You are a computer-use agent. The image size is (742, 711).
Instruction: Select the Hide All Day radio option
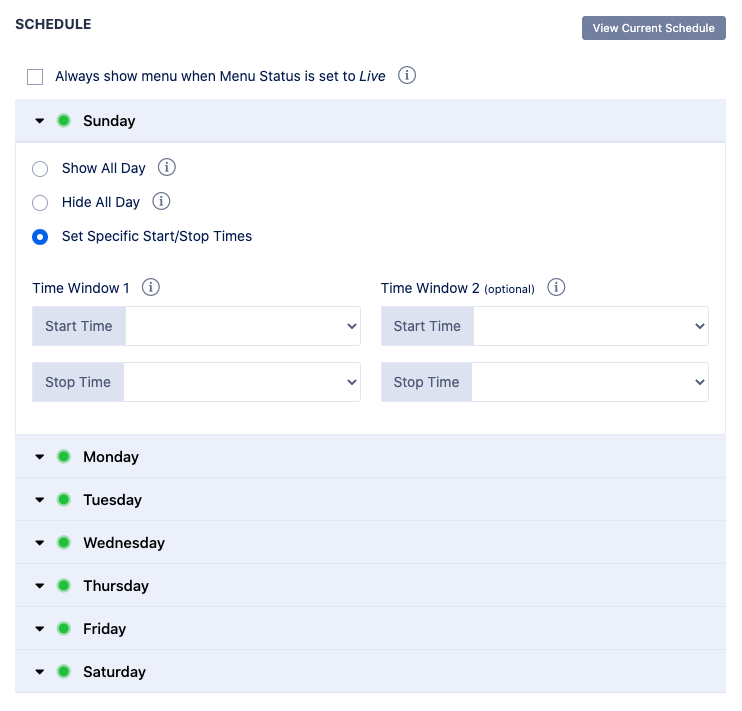pos(40,203)
